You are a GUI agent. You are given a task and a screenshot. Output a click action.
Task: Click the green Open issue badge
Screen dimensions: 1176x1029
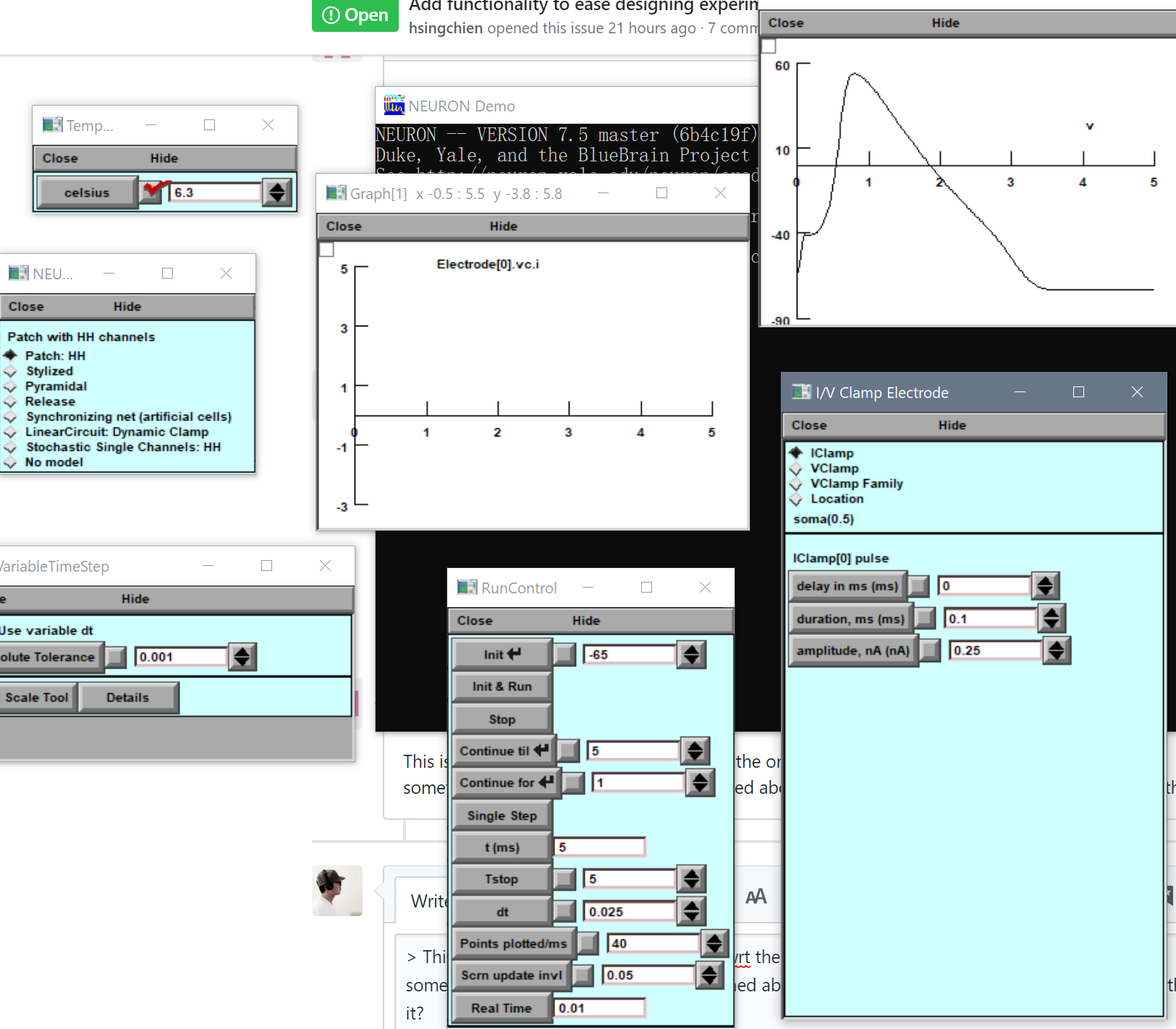(x=355, y=15)
